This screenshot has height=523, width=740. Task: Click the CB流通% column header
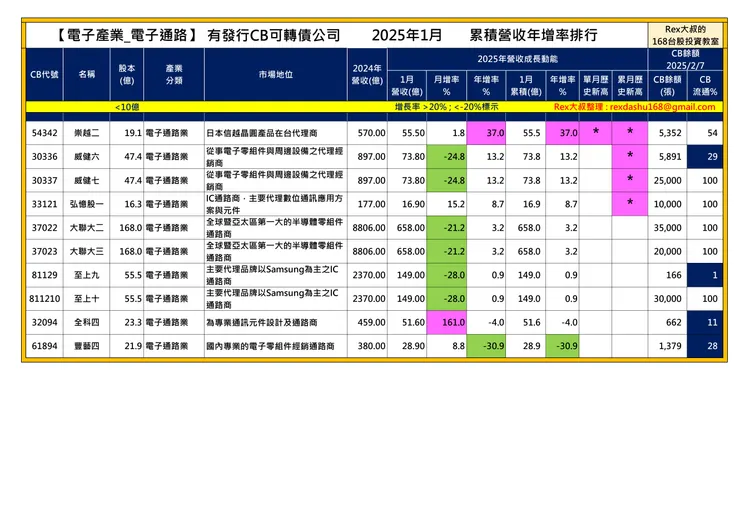[x=705, y=85]
